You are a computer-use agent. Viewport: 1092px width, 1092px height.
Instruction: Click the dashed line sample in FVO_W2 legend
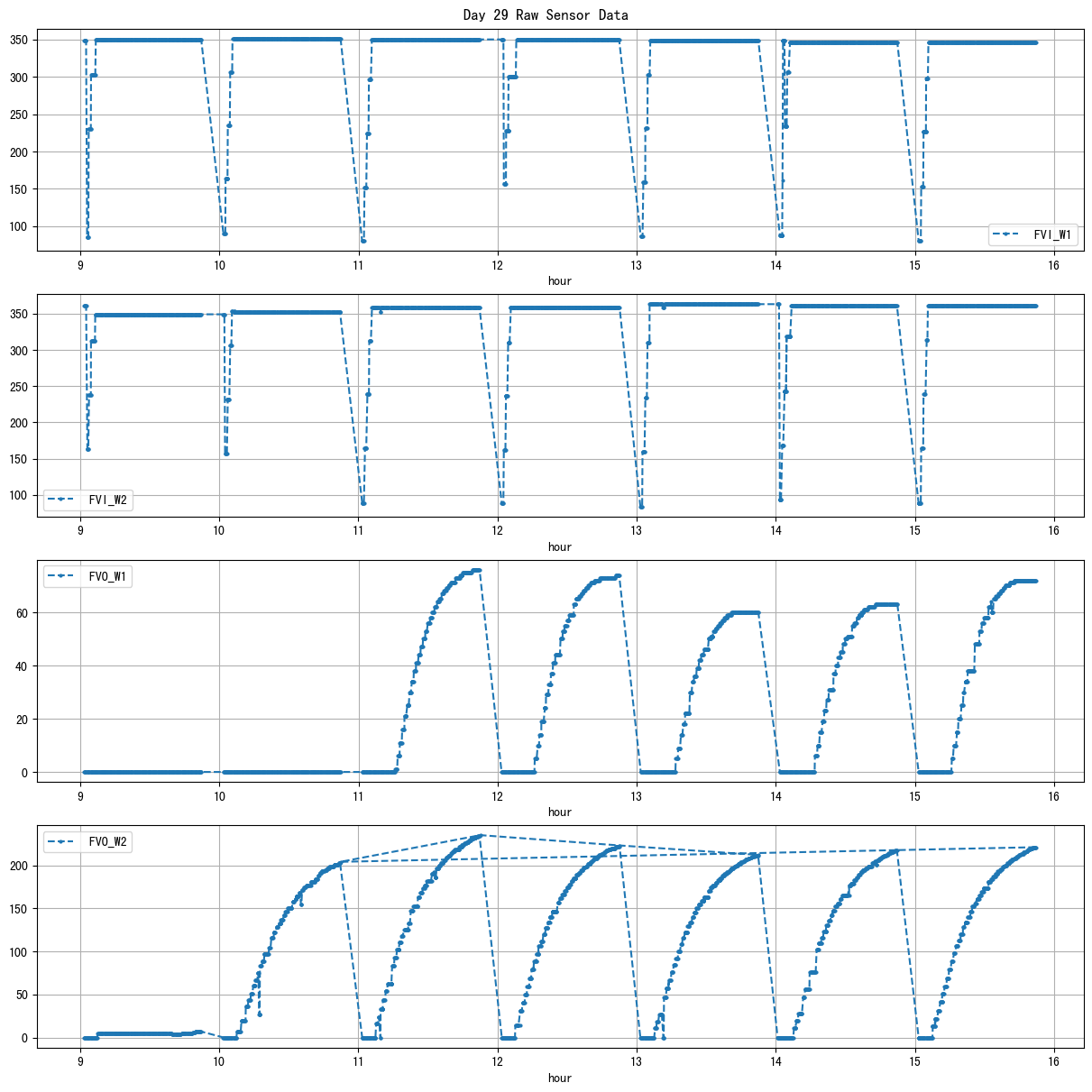pyautogui.click(x=63, y=842)
